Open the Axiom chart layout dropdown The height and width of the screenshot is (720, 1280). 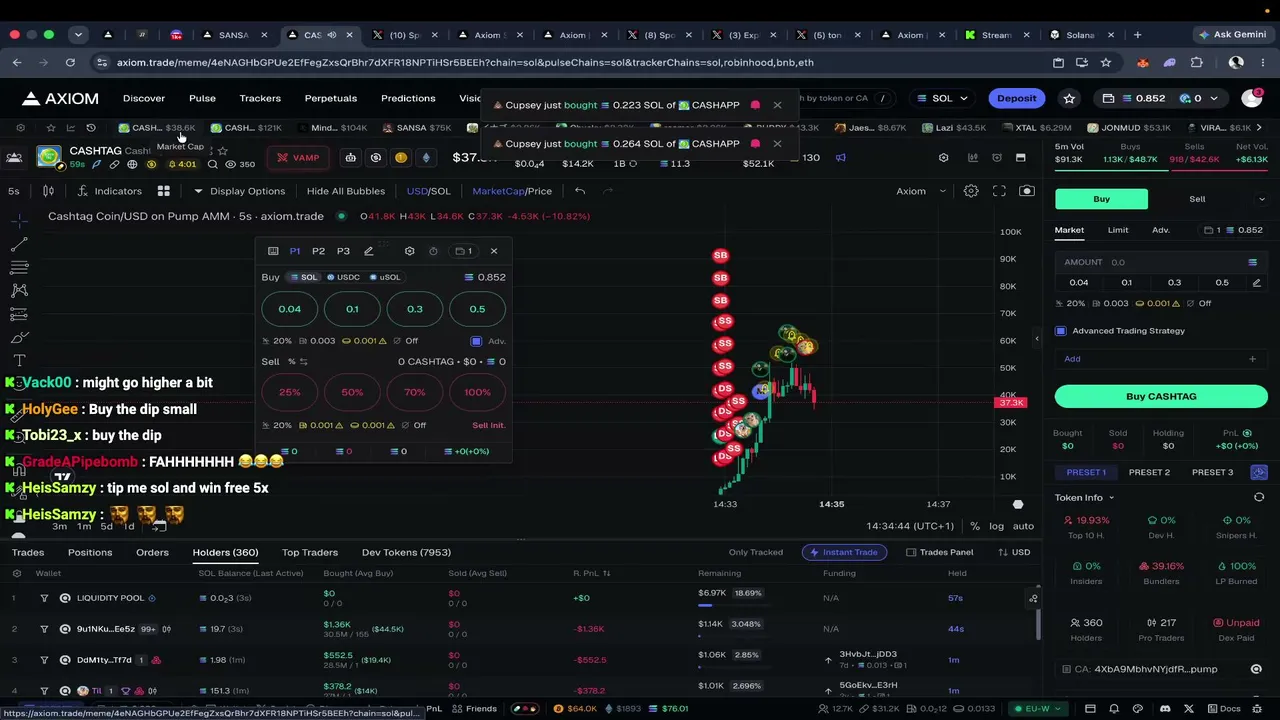(x=919, y=191)
